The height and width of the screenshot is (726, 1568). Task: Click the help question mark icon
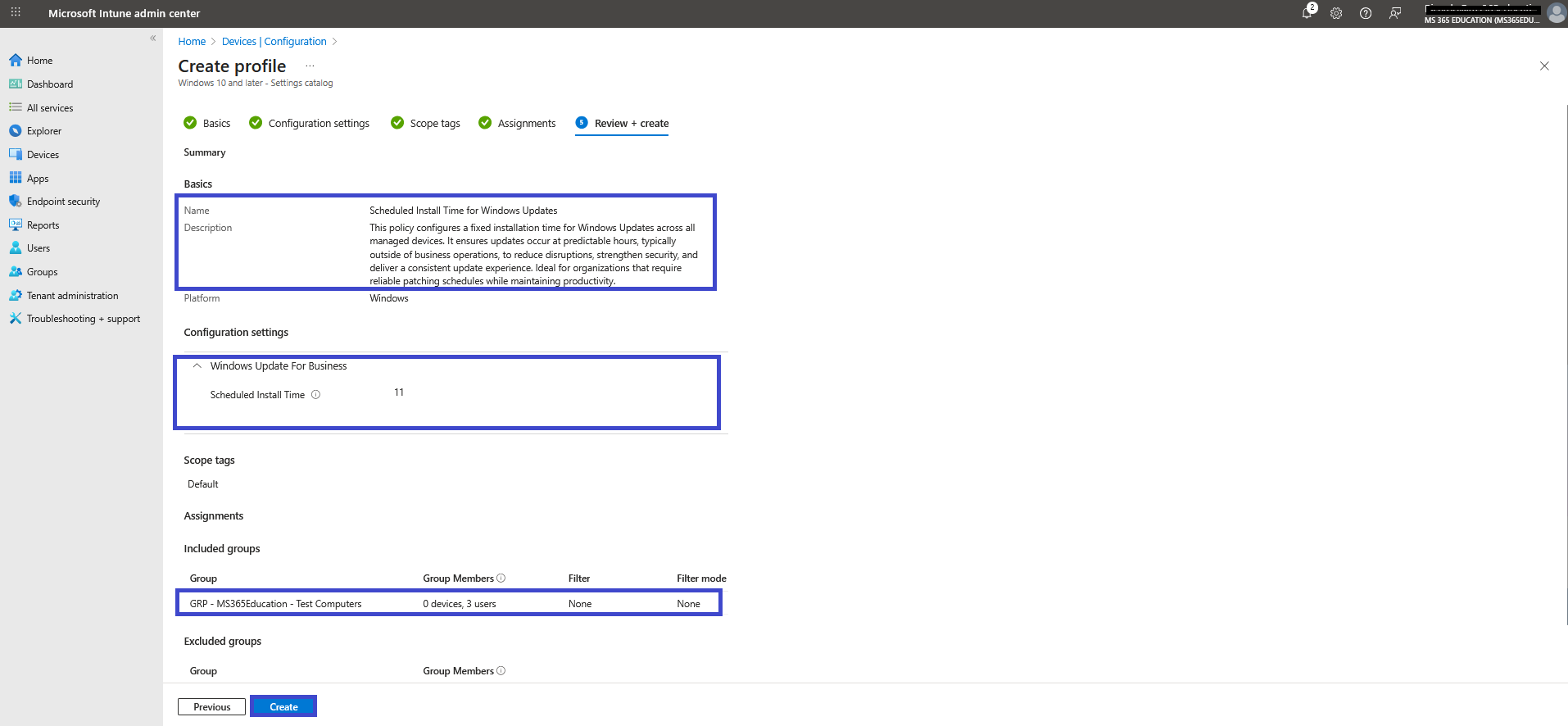click(x=1366, y=13)
